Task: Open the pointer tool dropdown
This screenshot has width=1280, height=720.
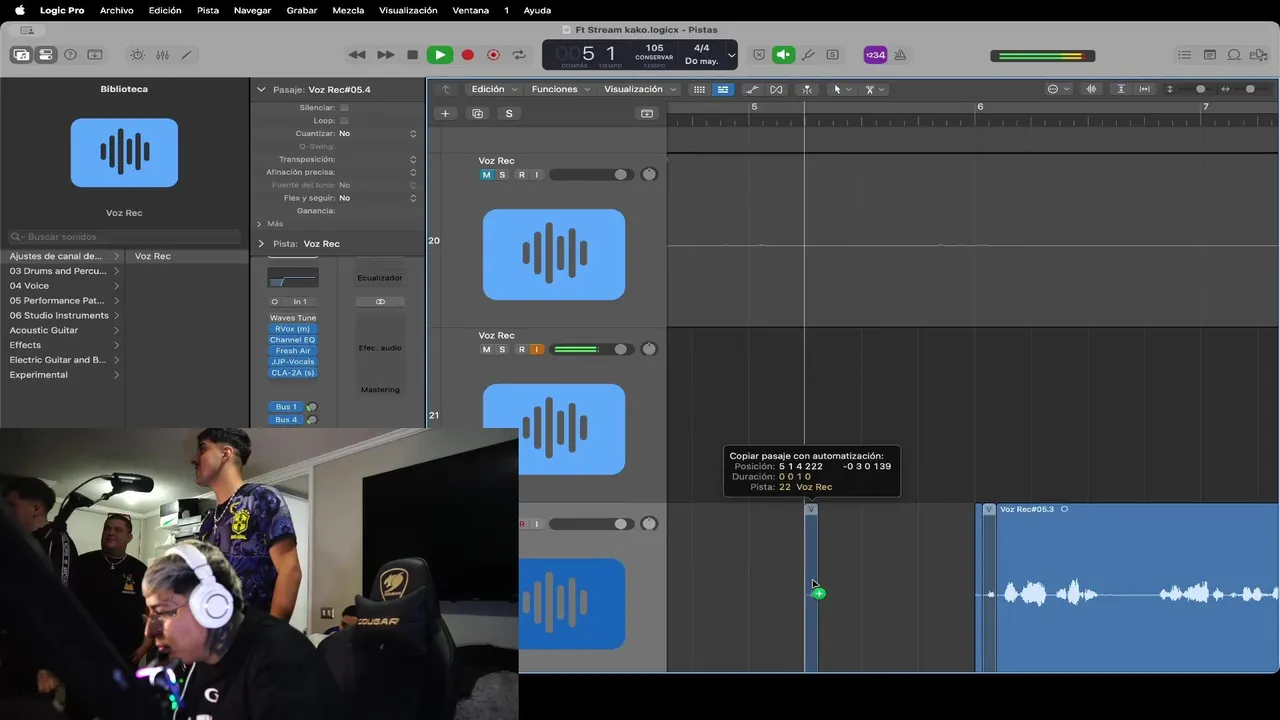Action: point(842,89)
